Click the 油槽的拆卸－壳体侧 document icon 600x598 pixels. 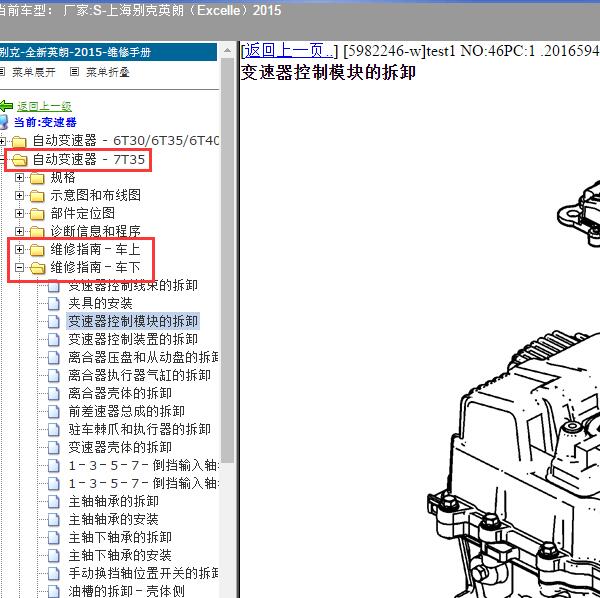coord(54,591)
